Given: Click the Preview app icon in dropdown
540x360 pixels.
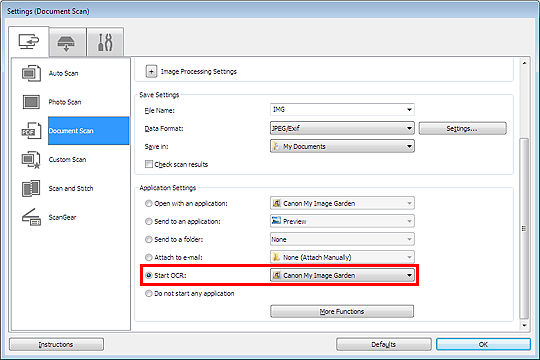Looking at the screenshot, I should pyautogui.click(x=276, y=221).
